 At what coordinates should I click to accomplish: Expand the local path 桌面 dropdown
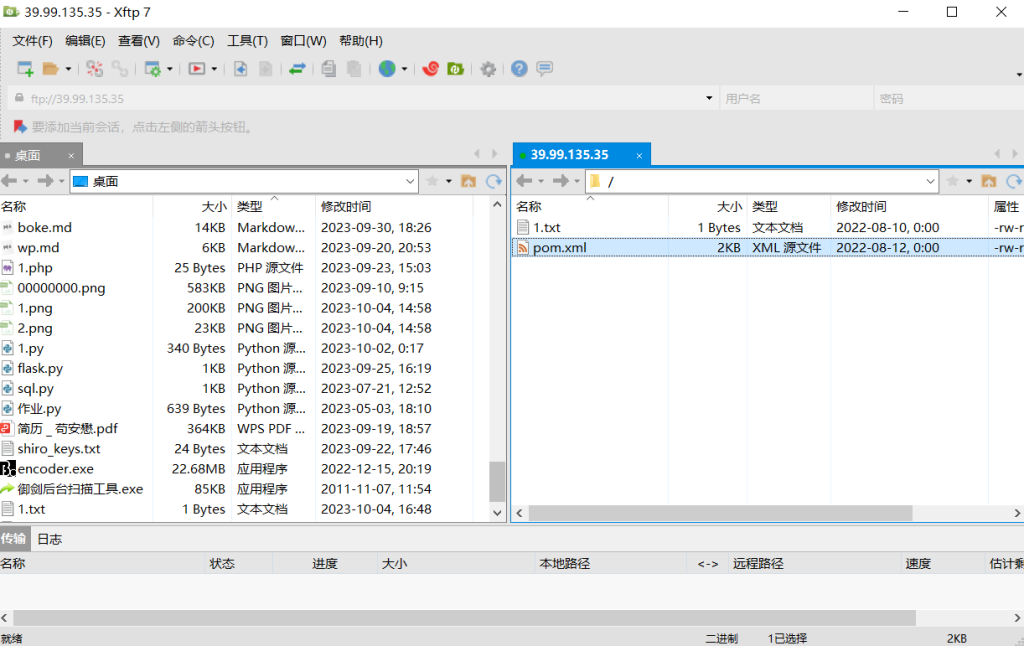click(410, 181)
